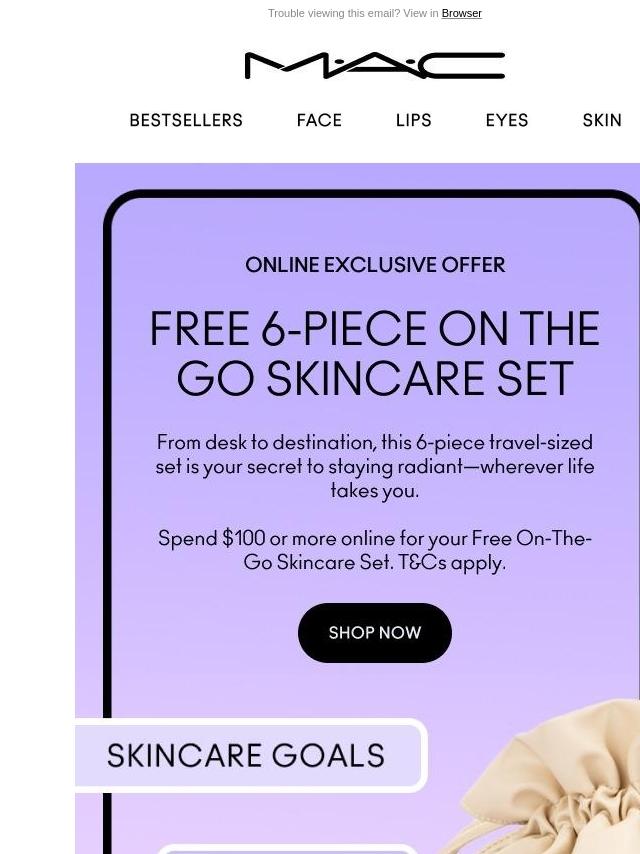Click the letter C in MAC logo
640x854 pixels.
point(463,65)
